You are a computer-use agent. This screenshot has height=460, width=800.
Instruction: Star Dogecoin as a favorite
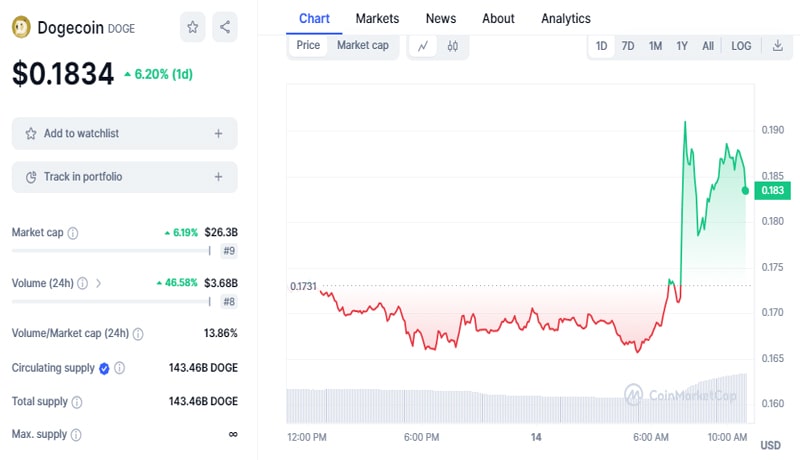click(192, 27)
